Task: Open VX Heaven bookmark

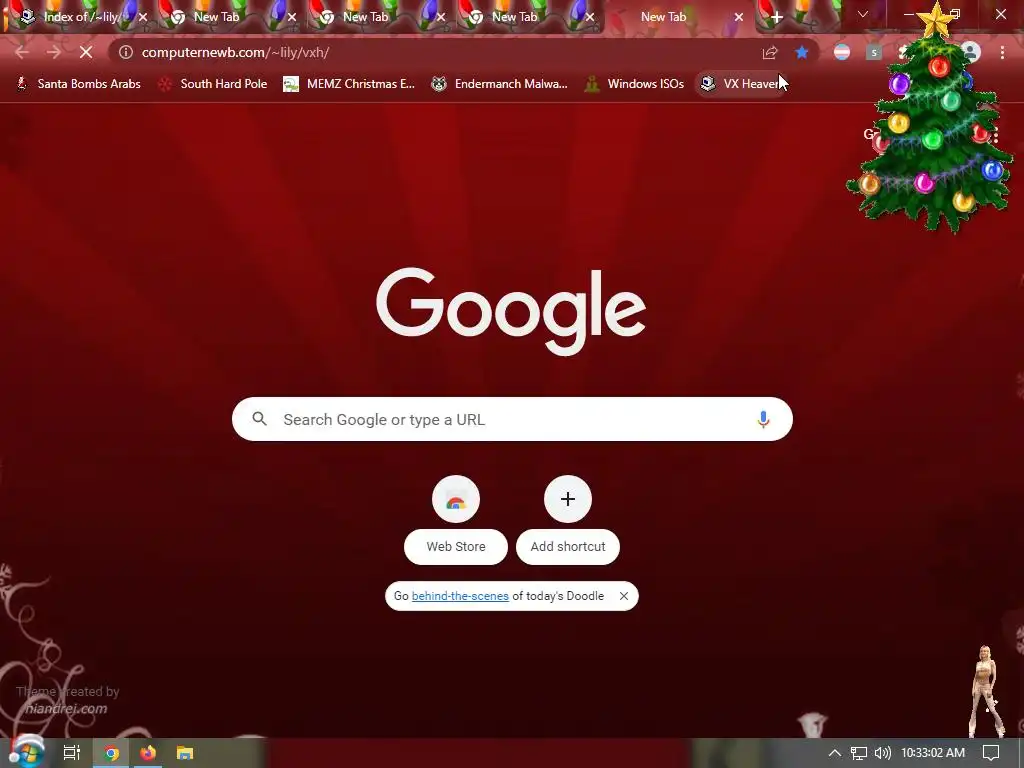Action: (741, 84)
